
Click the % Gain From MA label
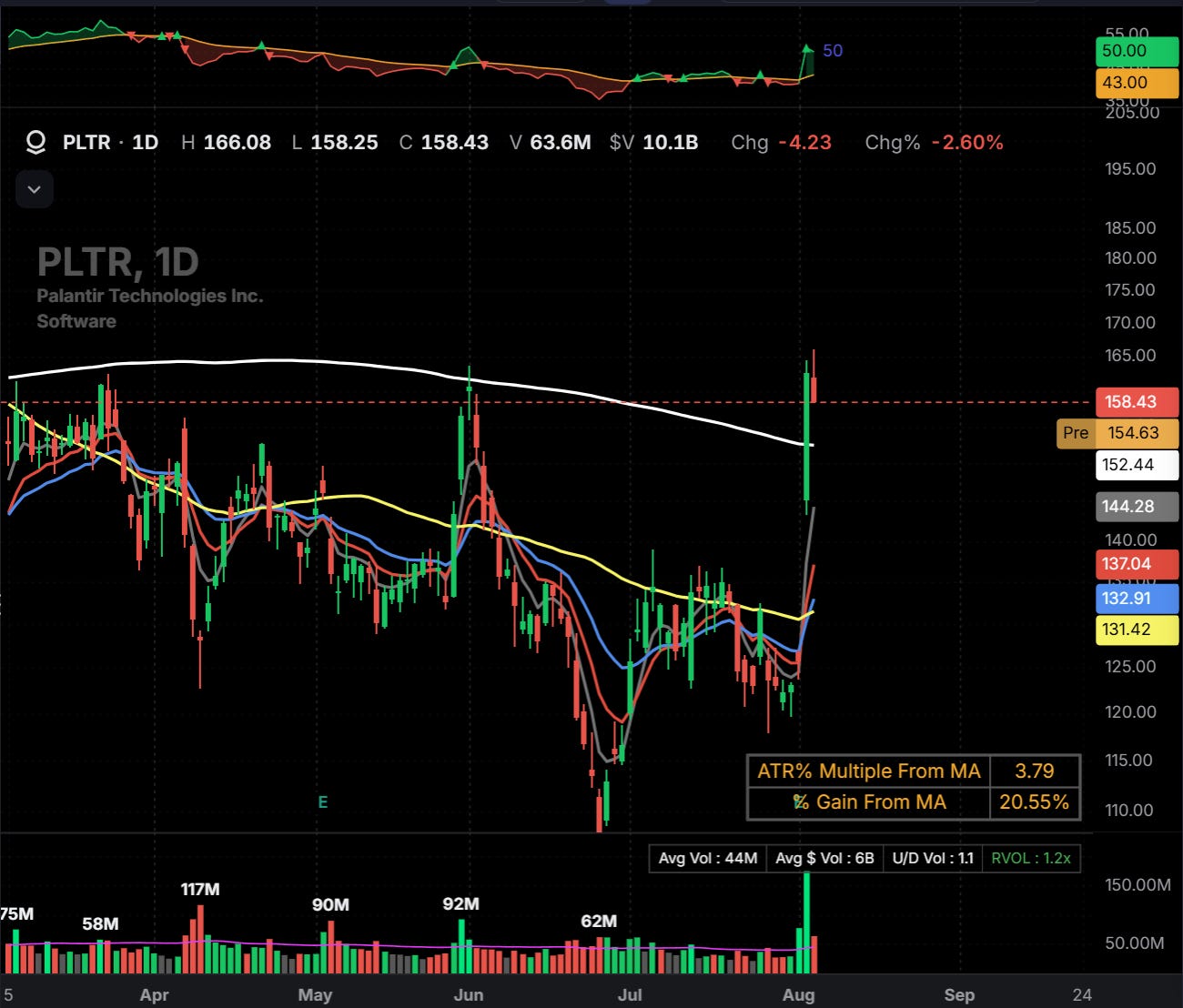869,802
